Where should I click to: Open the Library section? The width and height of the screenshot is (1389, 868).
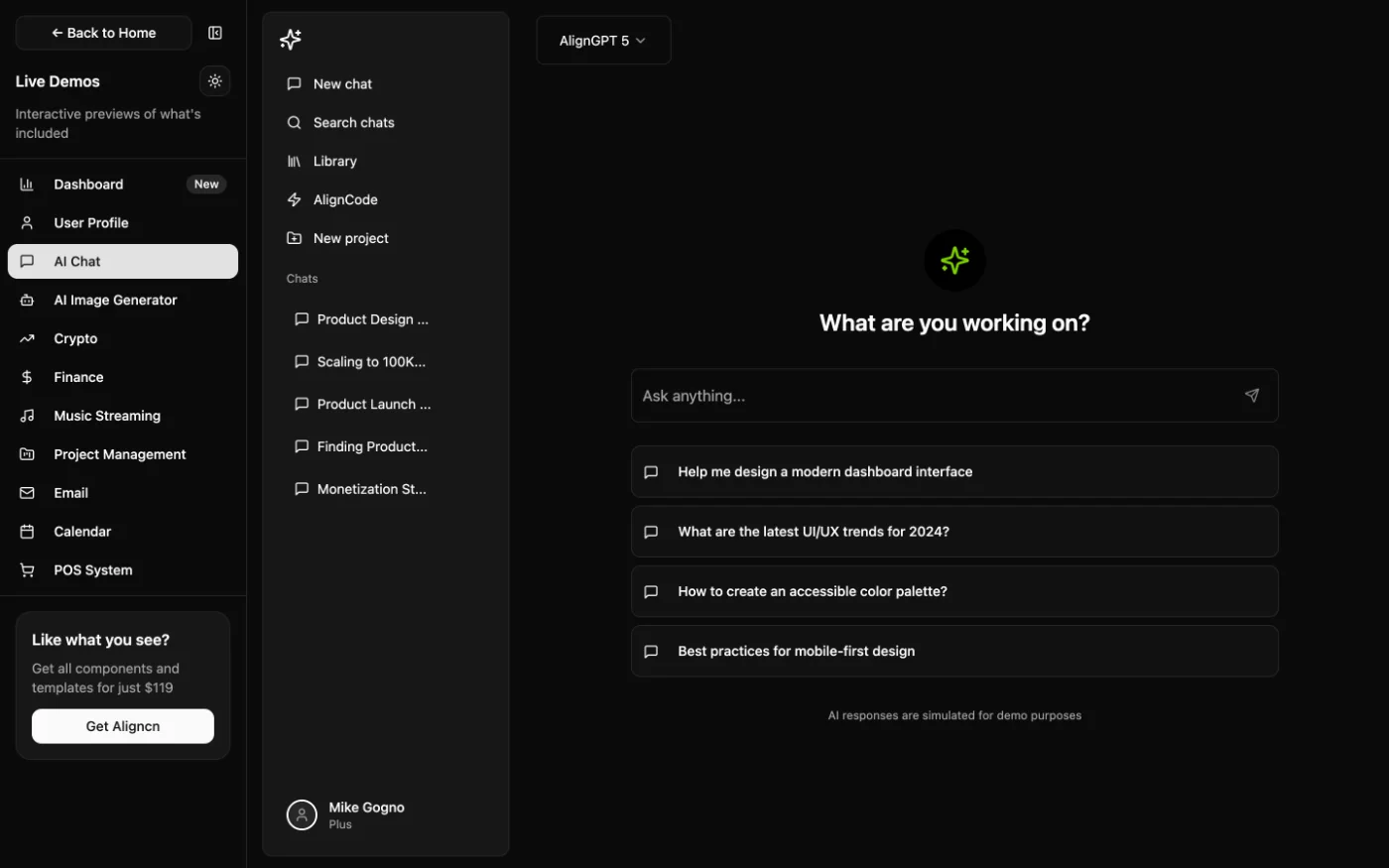point(386,162)
